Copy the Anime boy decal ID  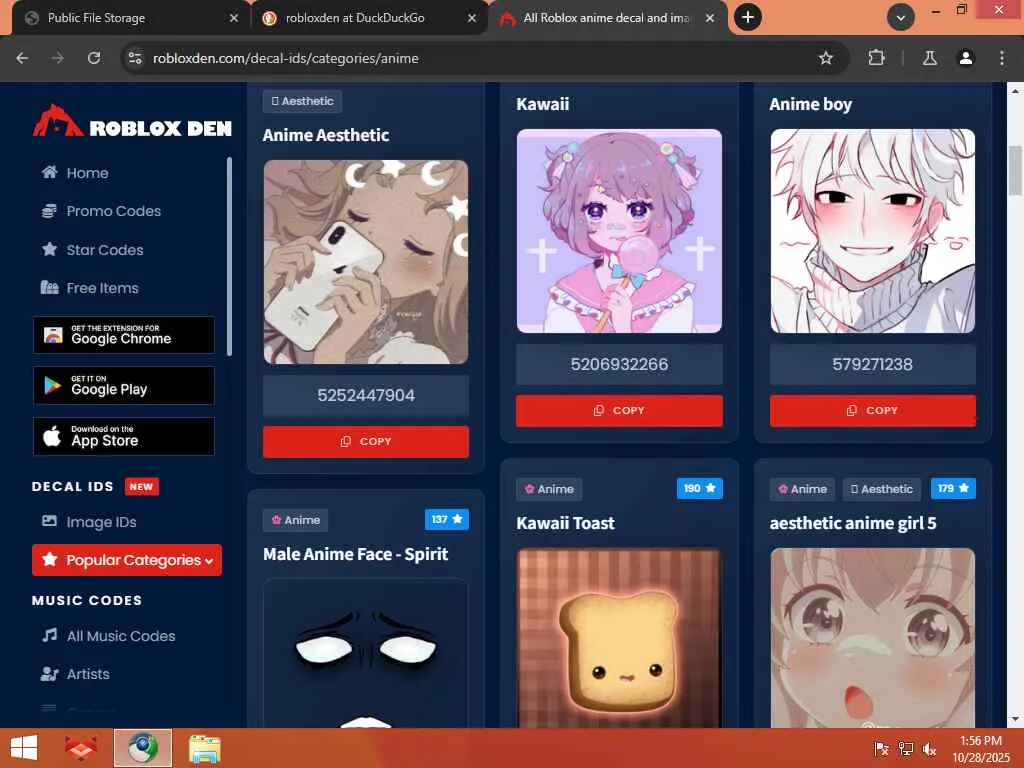point(872,411)
